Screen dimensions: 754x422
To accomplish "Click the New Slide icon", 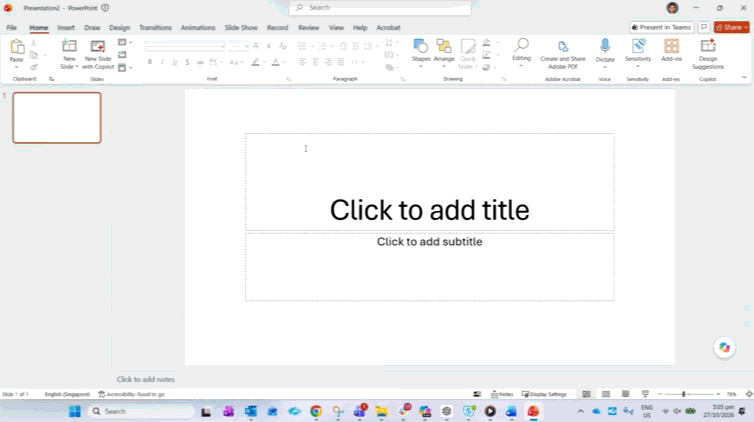I will 69,46.
